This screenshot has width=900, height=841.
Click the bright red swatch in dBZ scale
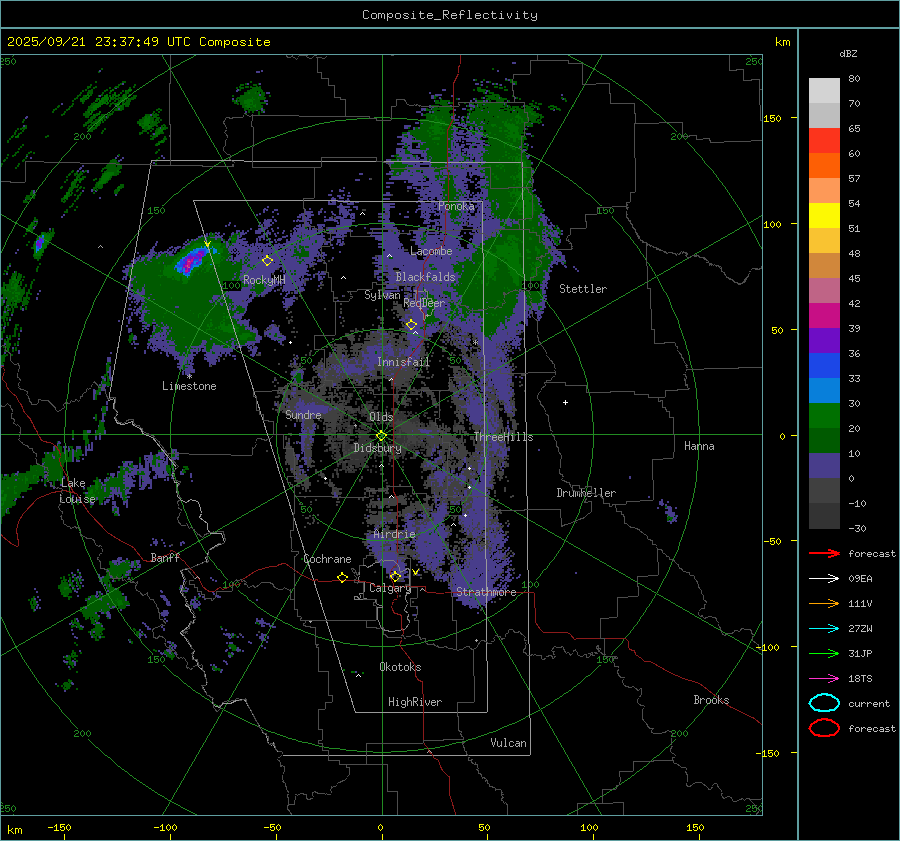[824, 141]
